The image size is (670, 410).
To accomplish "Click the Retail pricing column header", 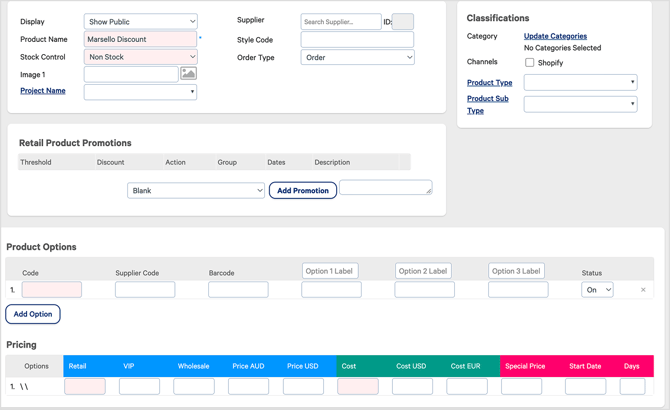I will 77,366.
